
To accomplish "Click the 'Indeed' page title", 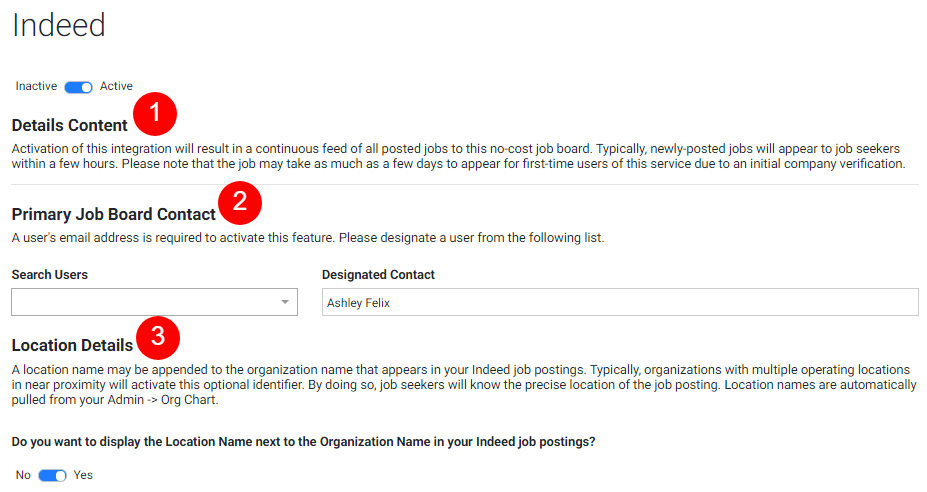I will pyautogui.click(x=59, y=26).
